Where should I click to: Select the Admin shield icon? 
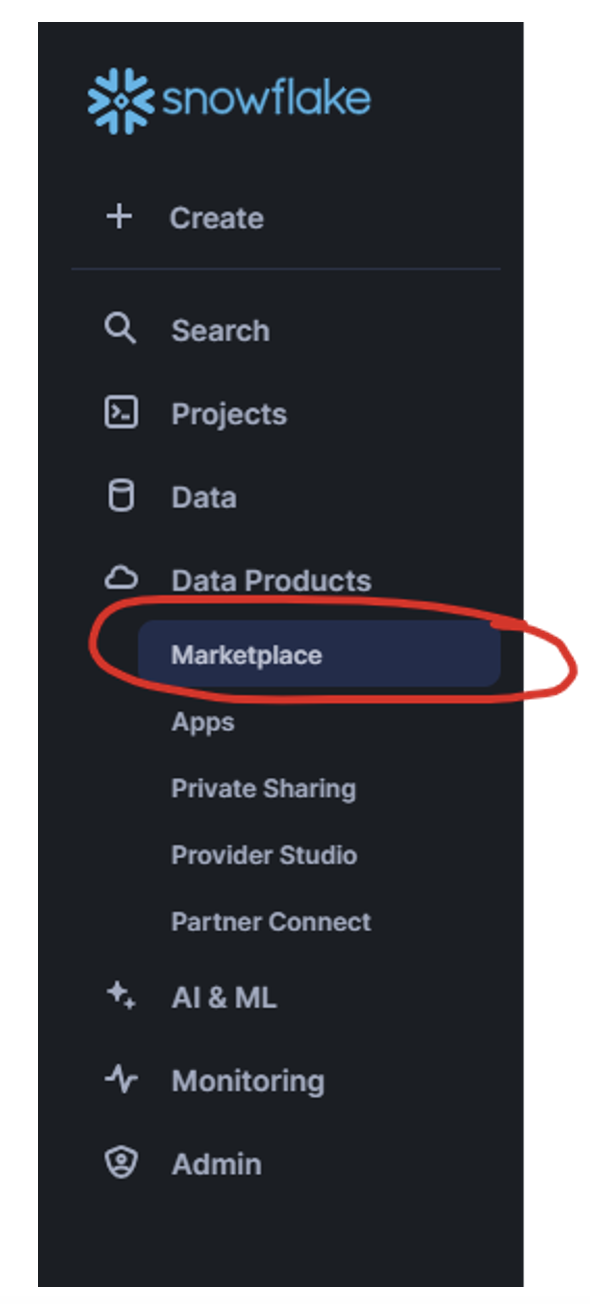pos(119,1163)
